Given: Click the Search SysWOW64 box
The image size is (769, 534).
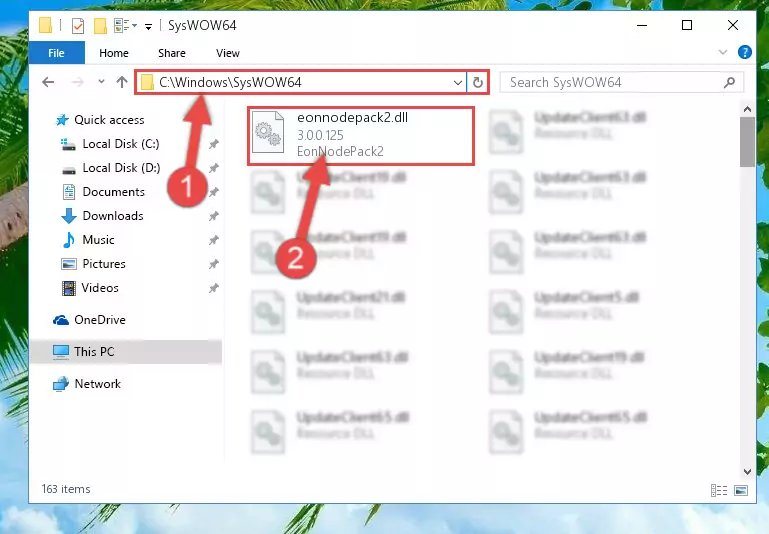Looking at the screenshot, I should click(621, 82).
